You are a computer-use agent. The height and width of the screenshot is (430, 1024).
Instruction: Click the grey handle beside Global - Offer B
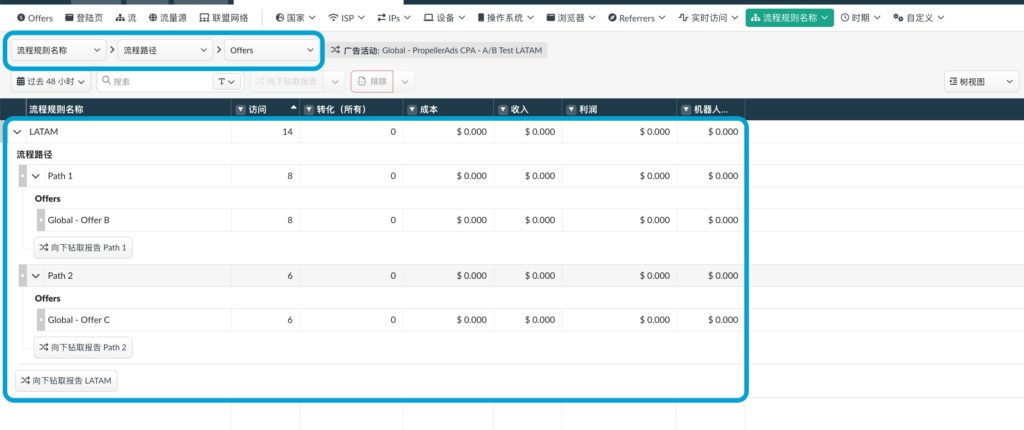[41, 220]
